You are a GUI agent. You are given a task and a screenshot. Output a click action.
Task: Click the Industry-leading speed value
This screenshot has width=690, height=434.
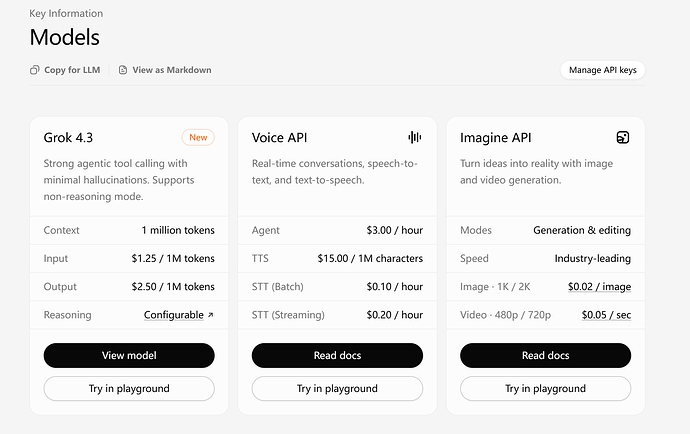[x=592, y=258]
